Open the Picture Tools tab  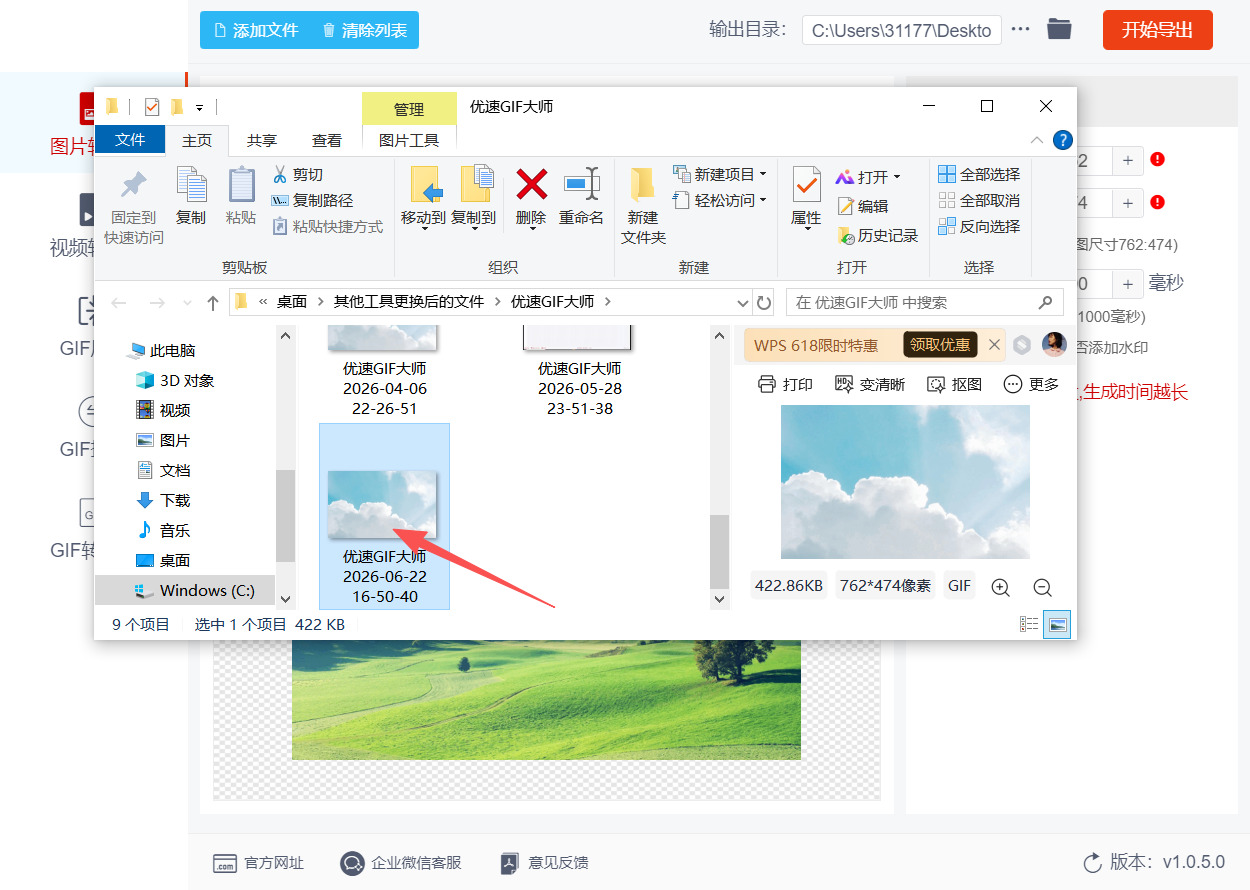[x=409, y=140]
